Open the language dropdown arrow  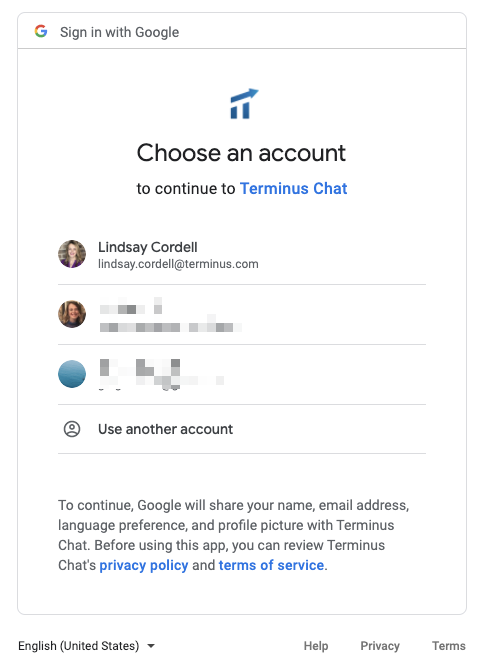coord(151,646)
